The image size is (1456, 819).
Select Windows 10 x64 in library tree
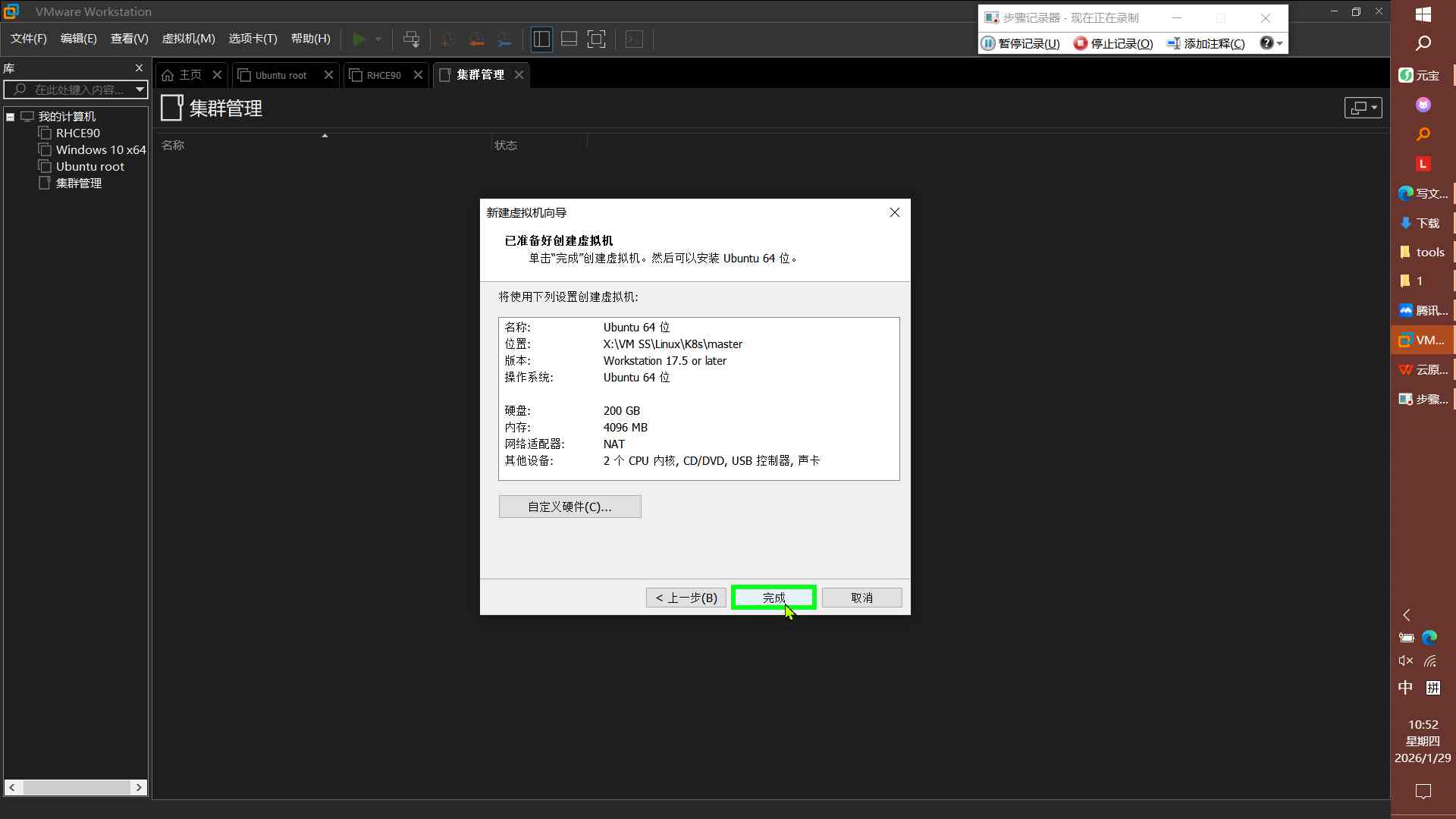[100, 149]
